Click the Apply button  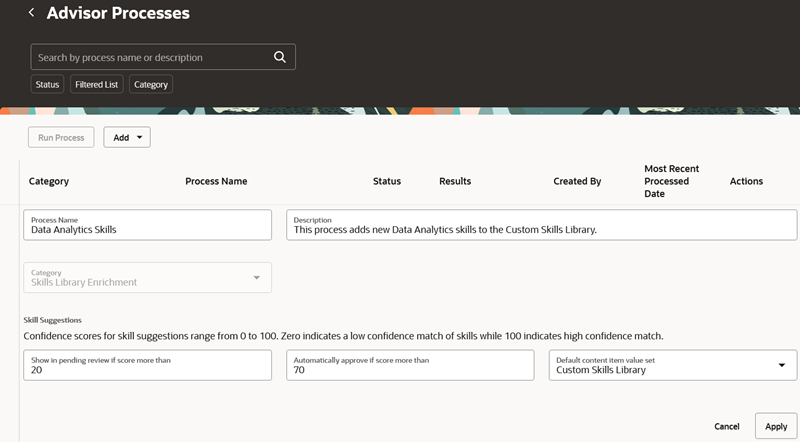(x=776, y=426)
